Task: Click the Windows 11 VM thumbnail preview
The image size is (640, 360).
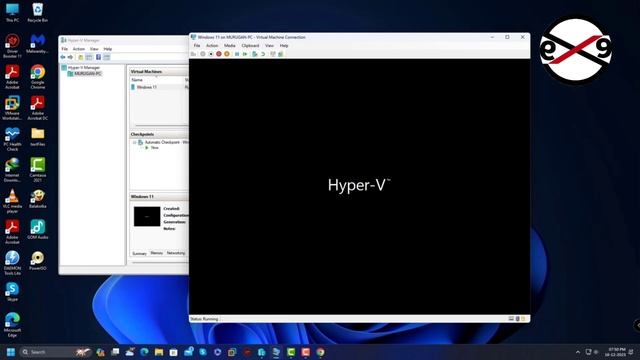Action: click(x=147, y=216)
